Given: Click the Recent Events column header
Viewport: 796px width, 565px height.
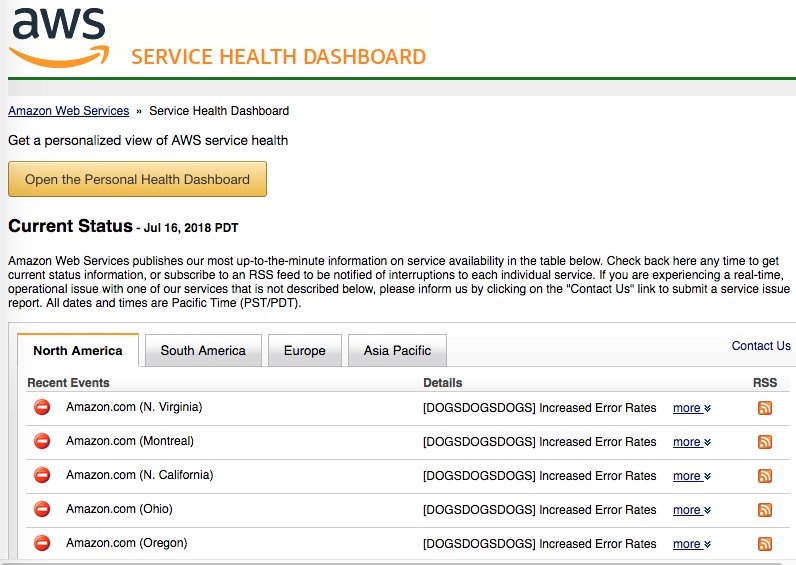Looking at the screenshot, I should click(x=69, y=383).
